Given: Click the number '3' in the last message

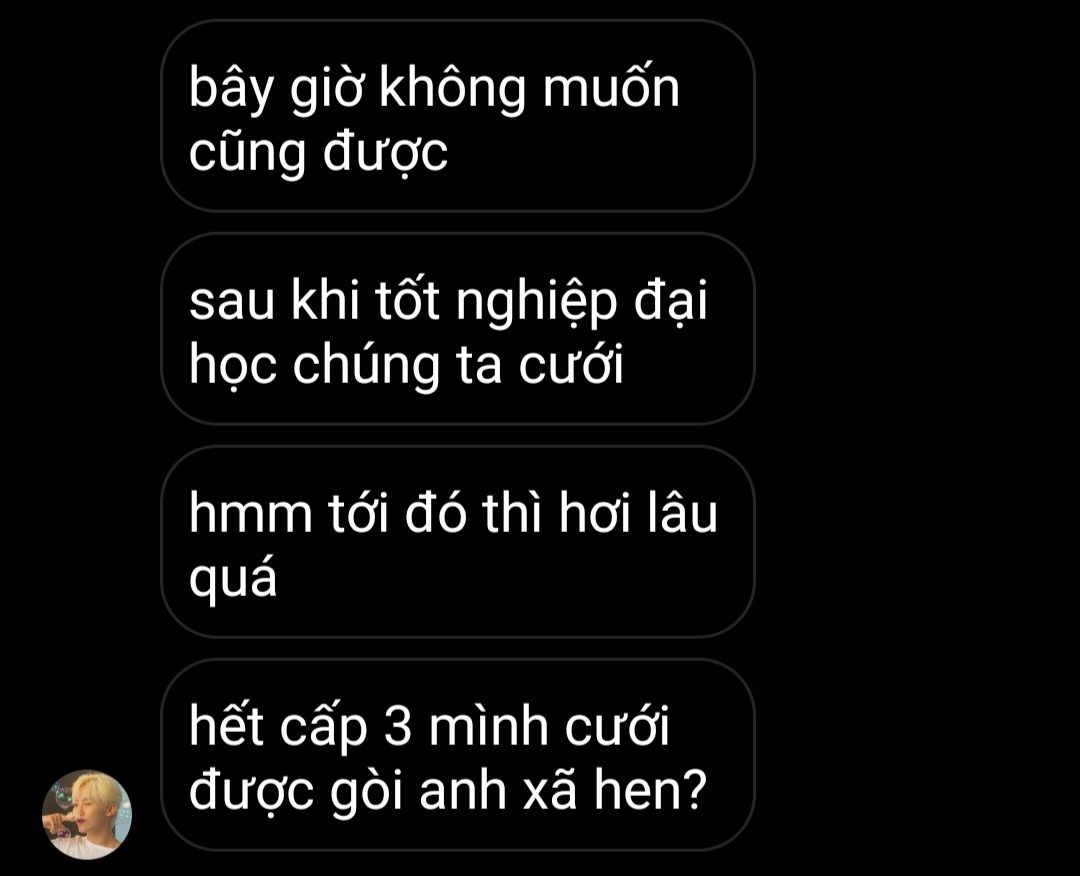Looking at the screenshot, I should click(397, 727).
